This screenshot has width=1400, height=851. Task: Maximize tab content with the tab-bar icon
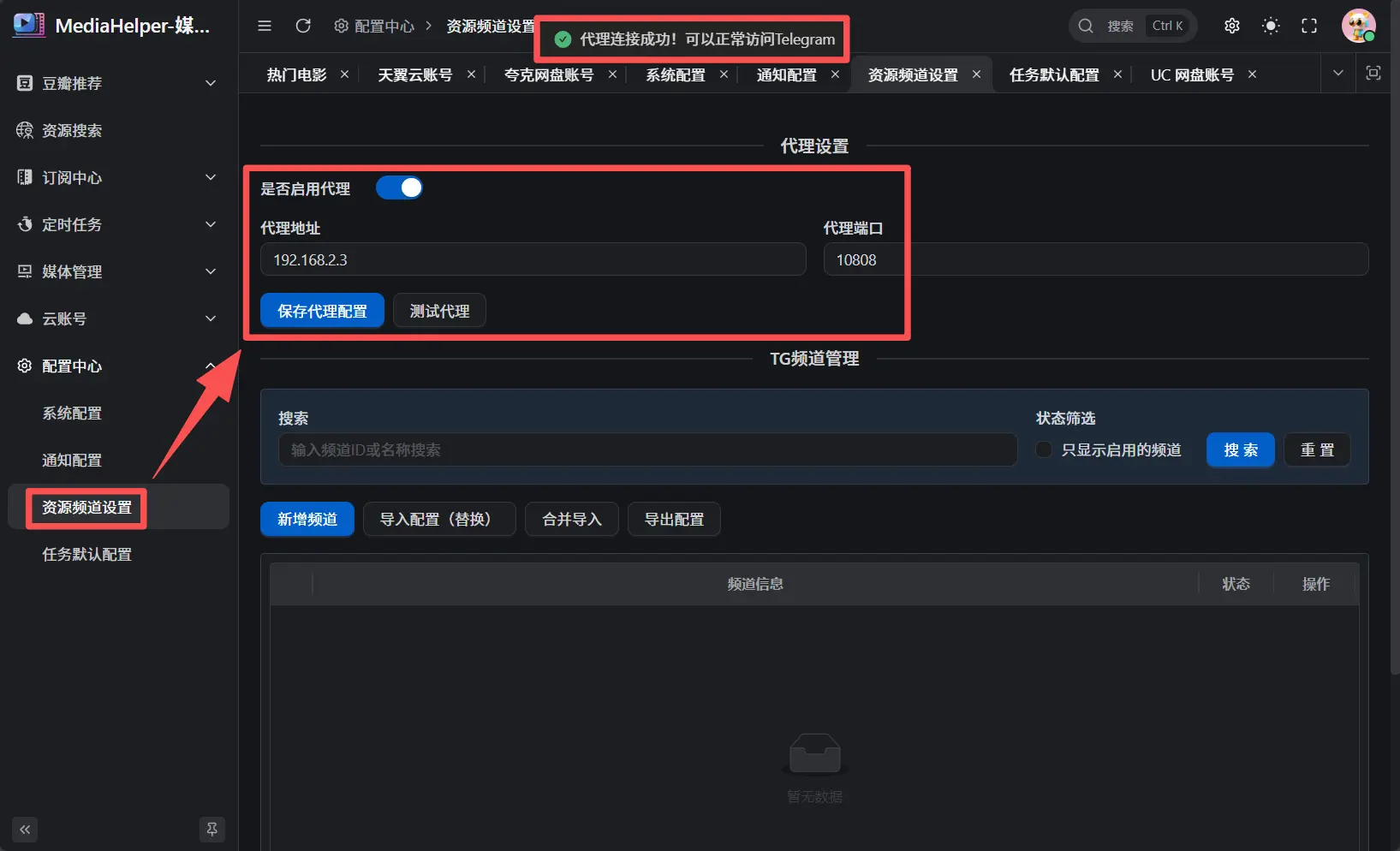1373,74
